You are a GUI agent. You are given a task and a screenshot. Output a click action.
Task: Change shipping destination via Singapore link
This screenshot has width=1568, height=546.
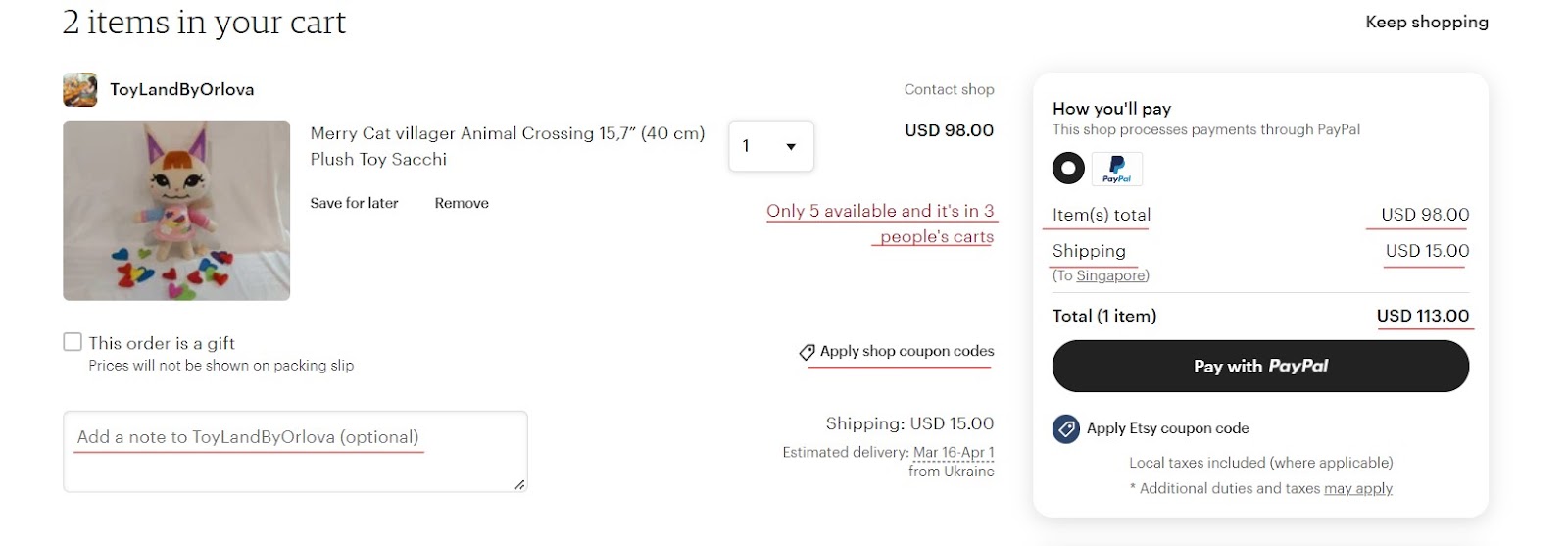click(x=1110, y=276)
